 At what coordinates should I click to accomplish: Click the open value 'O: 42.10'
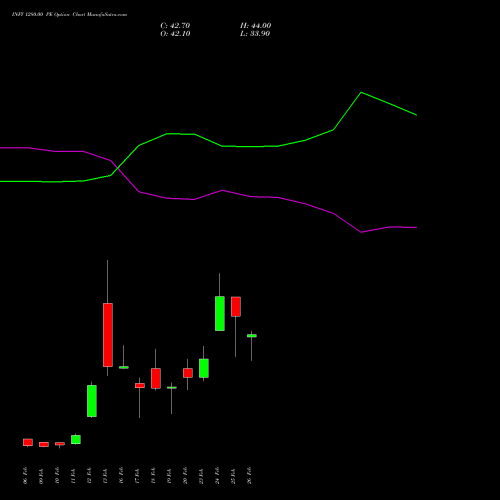point(175,34)
